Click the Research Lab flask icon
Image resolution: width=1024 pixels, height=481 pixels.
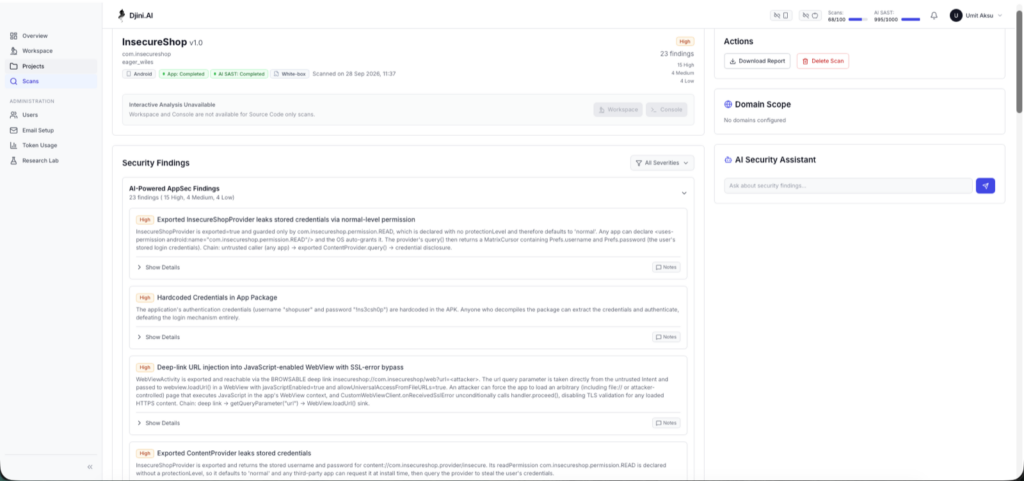[x=14, y=161]
